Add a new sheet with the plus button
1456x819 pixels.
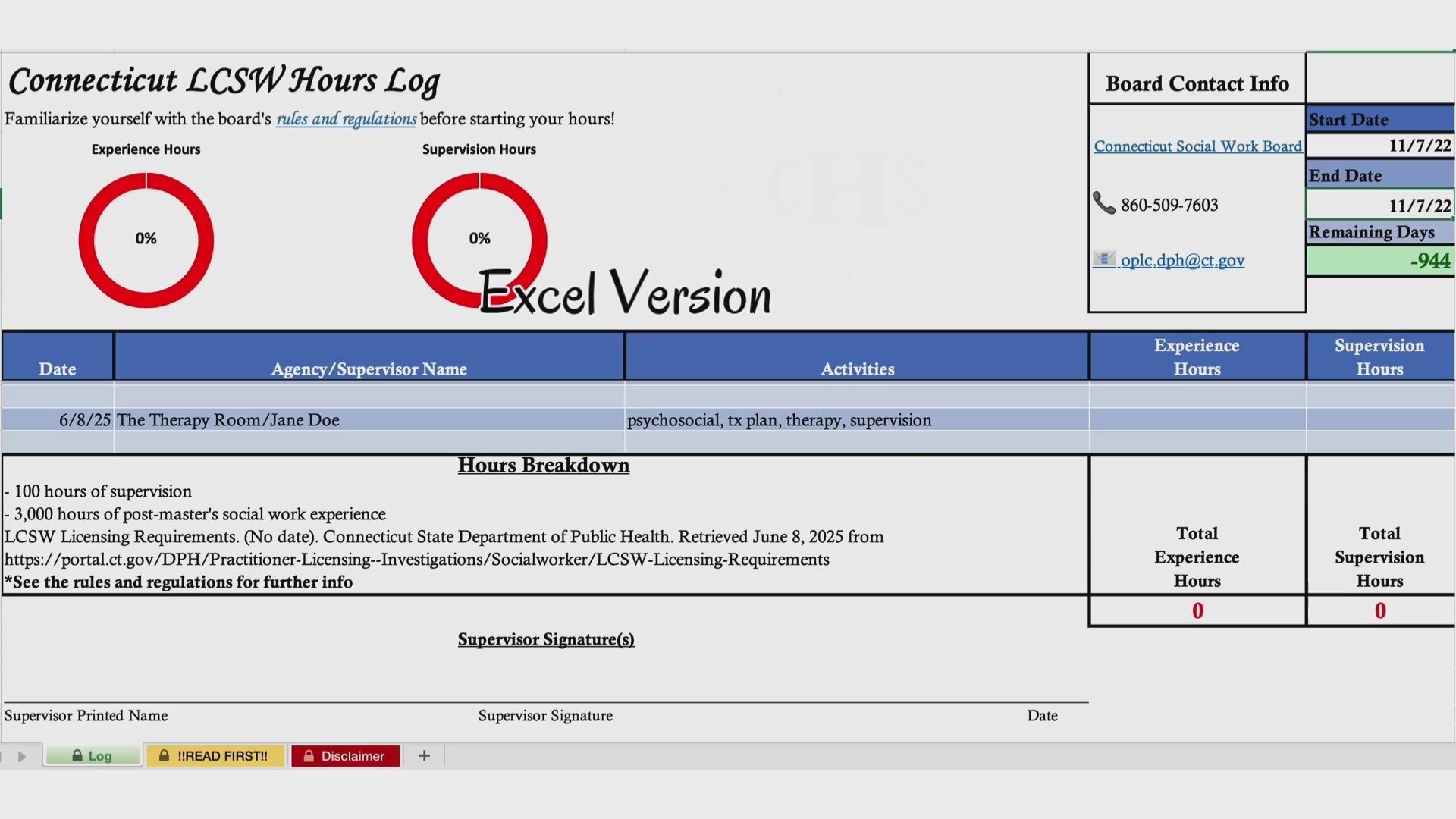click(424, 756)
